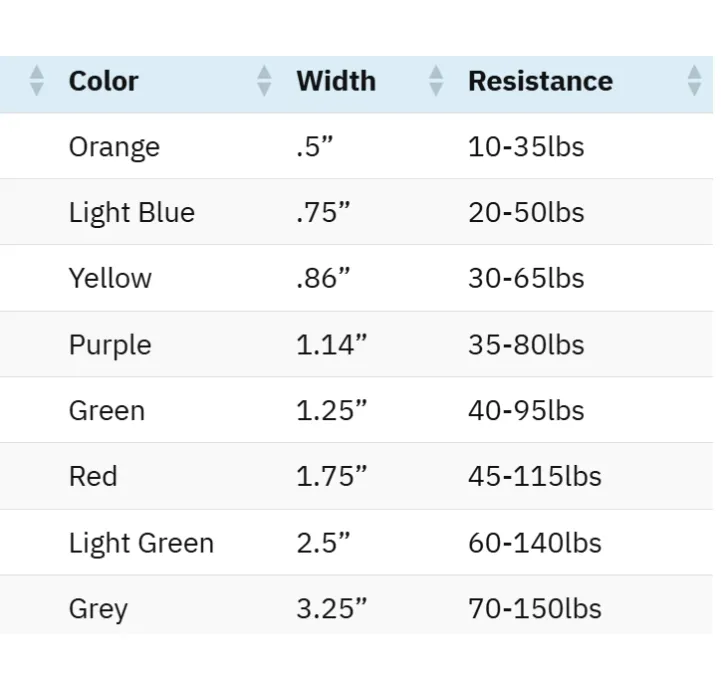Screen dimensions: 728x683
Task: Click the Purple row name
Action: point(110,345)
